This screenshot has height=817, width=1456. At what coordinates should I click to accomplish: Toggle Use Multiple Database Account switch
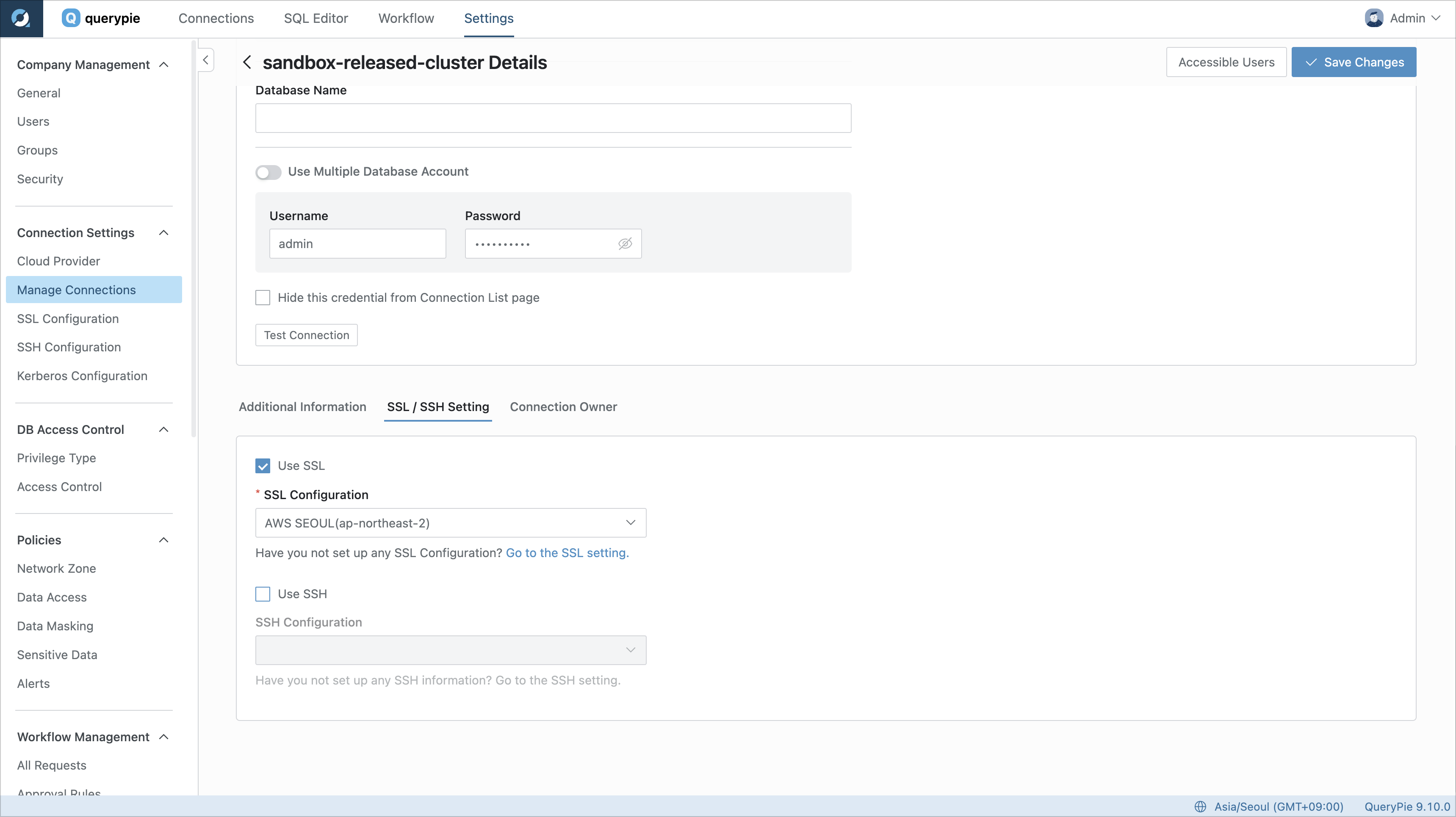(x=269, y=172)
